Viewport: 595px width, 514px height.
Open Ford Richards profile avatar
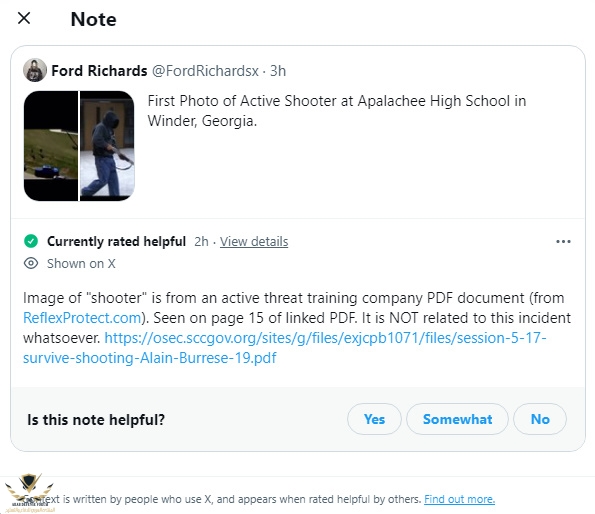(x=35, y=70)
